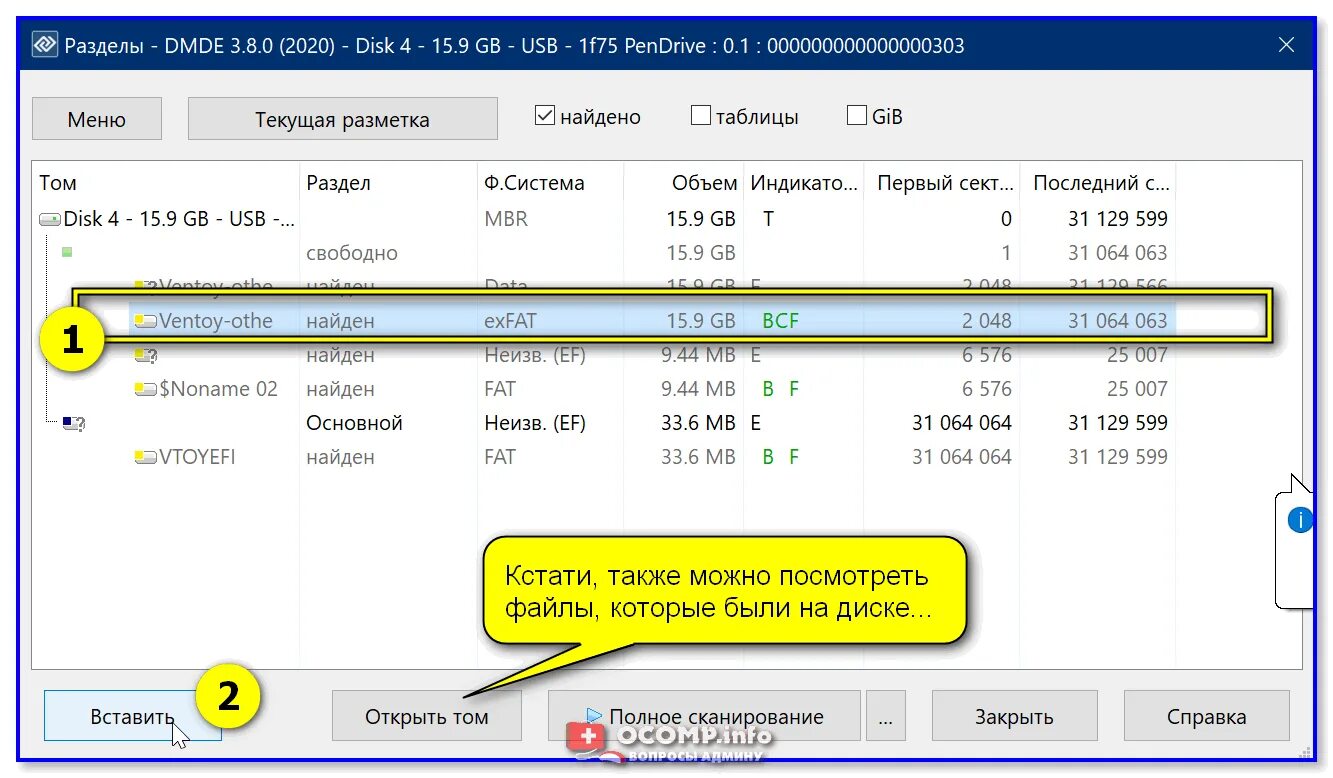Image resolution: width=1333 pixels, height=778 pixels.
Task: Click the Открыть том button
Action: click(427, 716)
